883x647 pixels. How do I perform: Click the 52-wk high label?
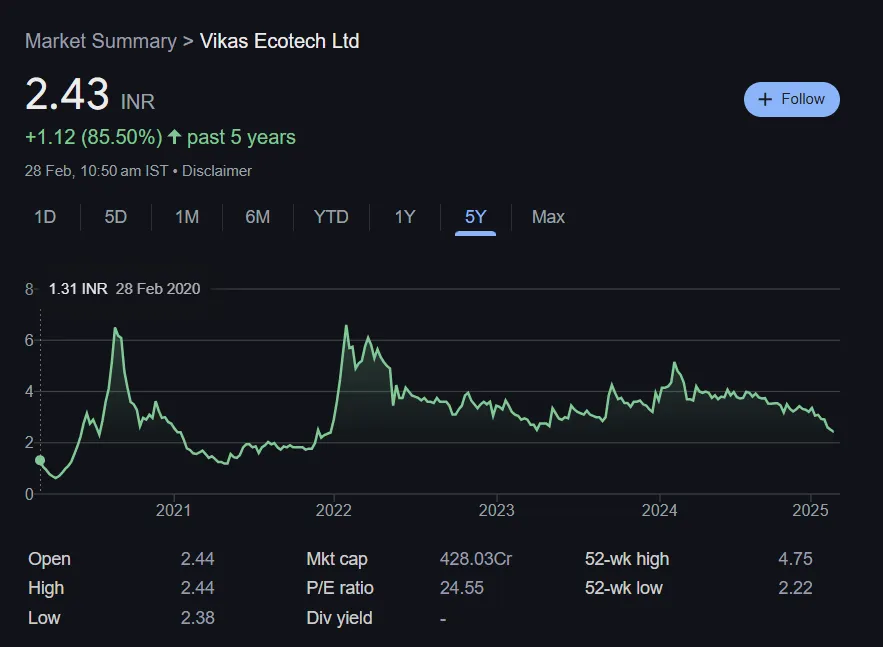[x=627, y=559]
